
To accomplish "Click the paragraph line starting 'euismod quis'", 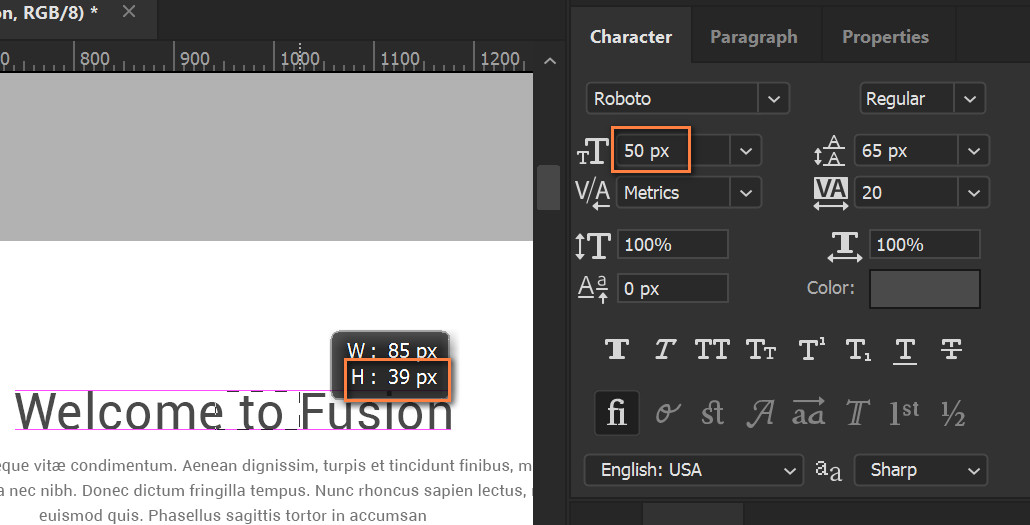I will tap(233, 515).
